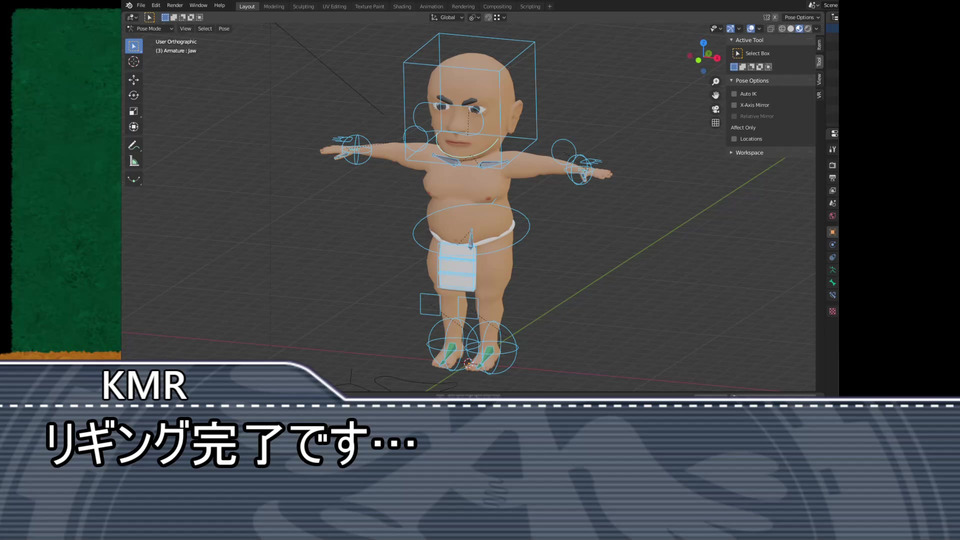960x540 pixels.
Task: Toggle viewport gizmos button
Action: pos(730,29)
